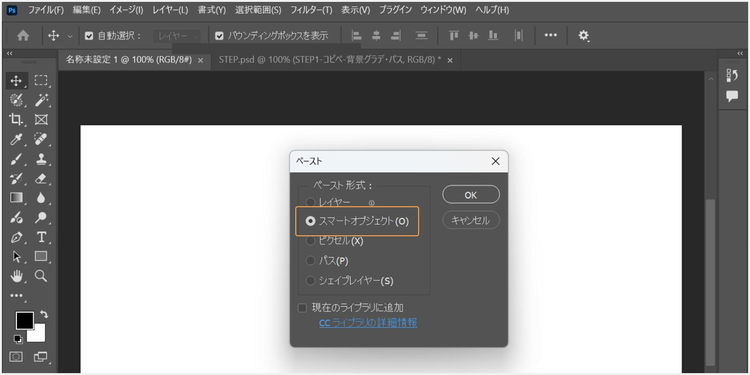
Task: Select the Spot Healing Brush tool
Action: point(41,139)
